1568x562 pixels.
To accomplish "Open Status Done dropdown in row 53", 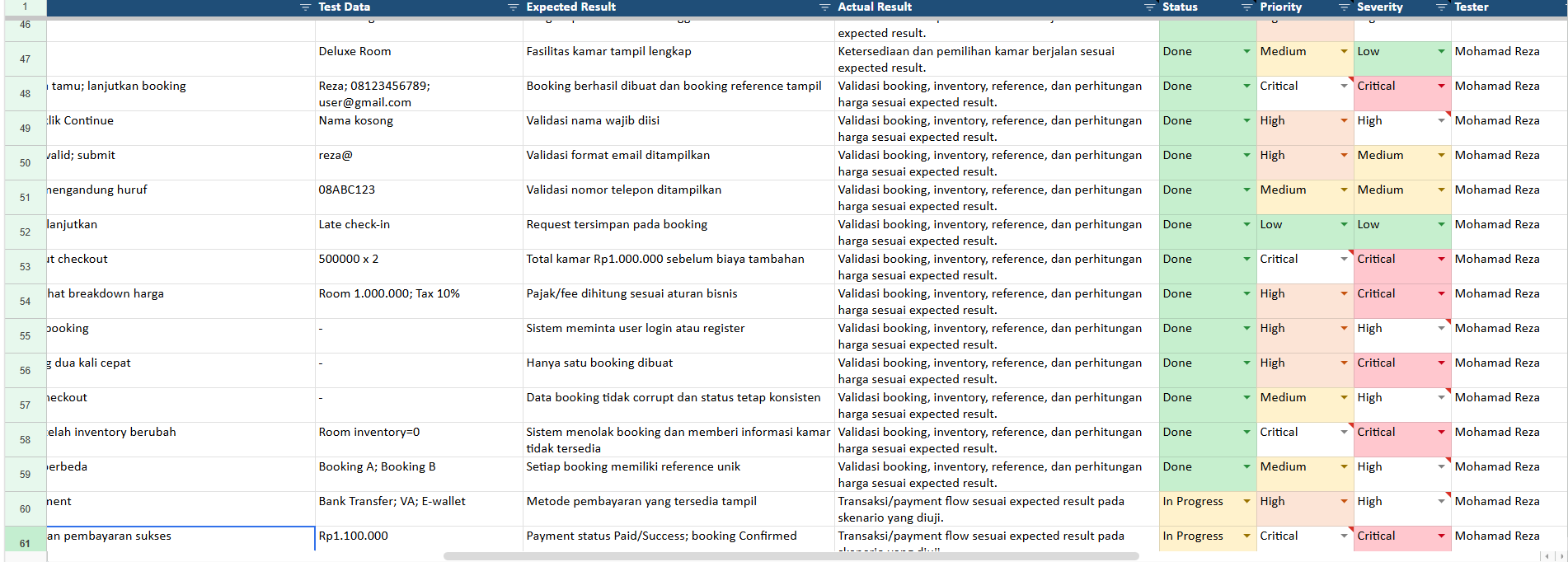I will click(x=1246, y=259).
